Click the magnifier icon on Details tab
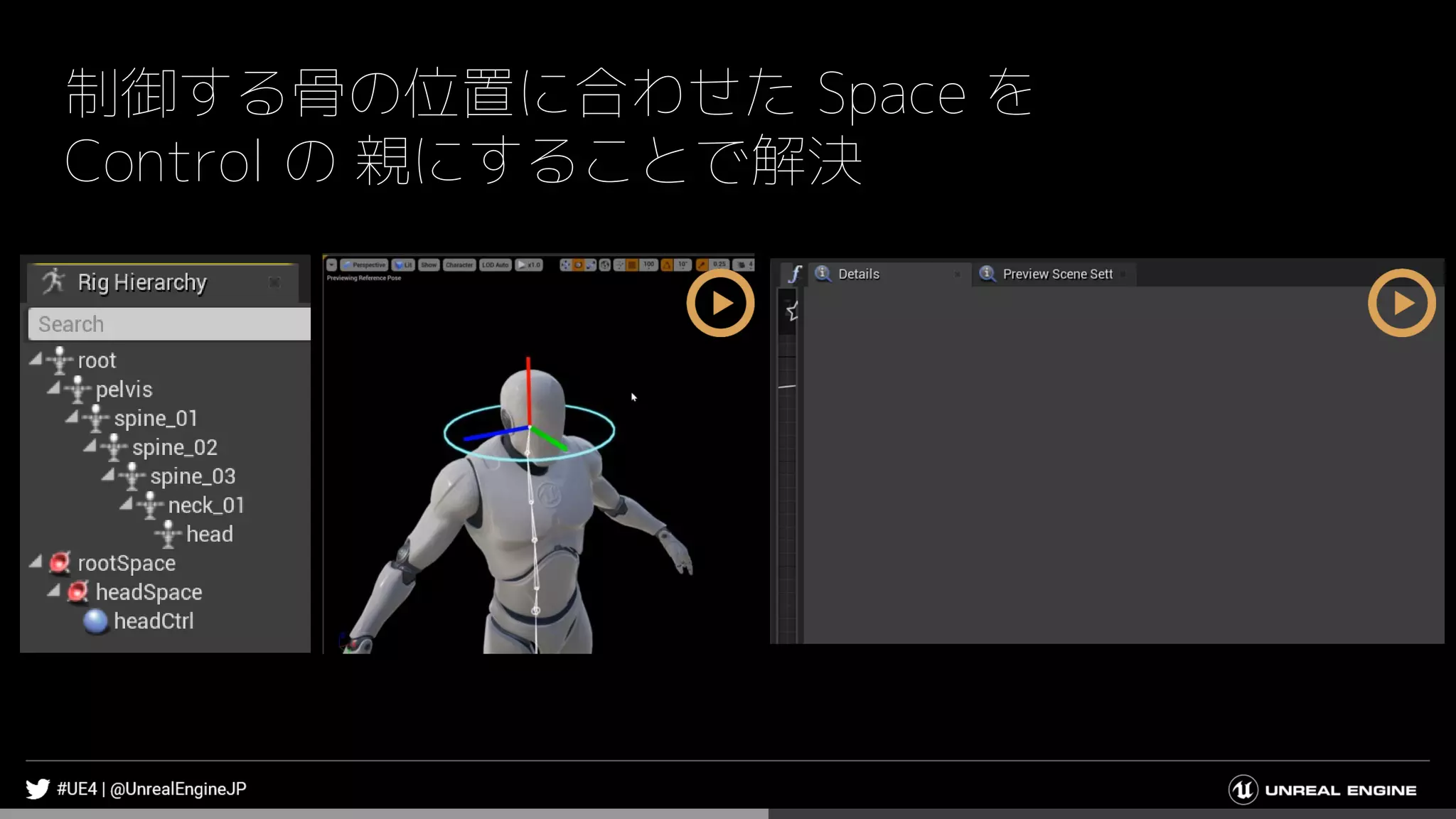1456x819 pixels. tap(823, 274)
